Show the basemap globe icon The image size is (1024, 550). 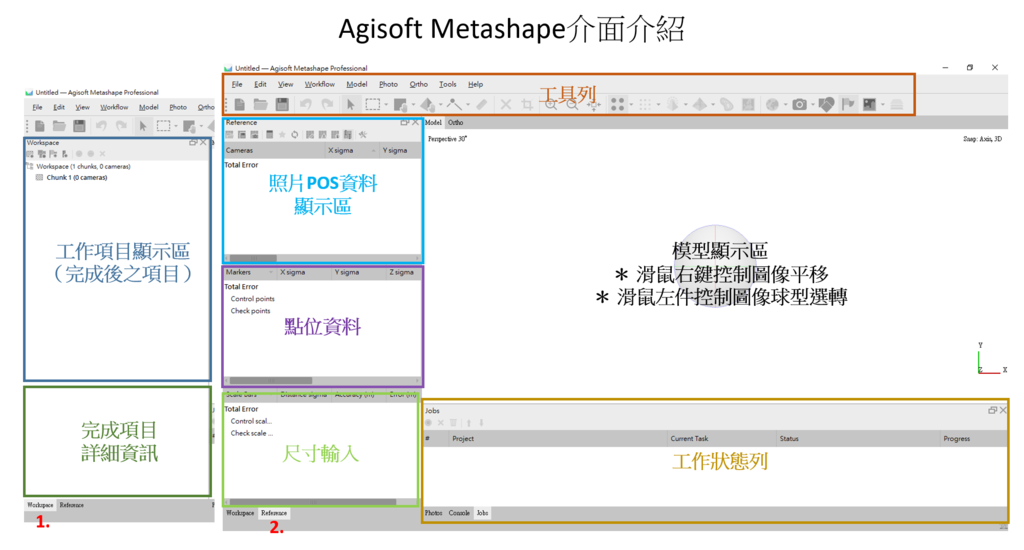point(772,105)
